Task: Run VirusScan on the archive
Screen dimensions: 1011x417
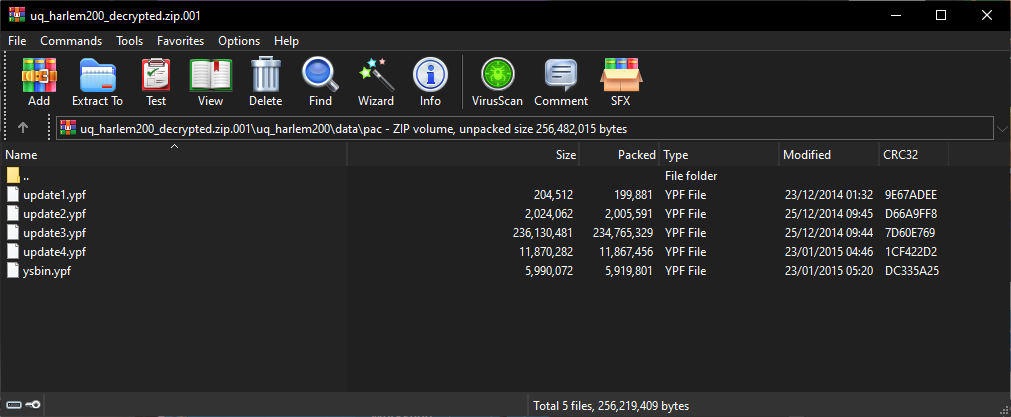Action: pos(497,82)
